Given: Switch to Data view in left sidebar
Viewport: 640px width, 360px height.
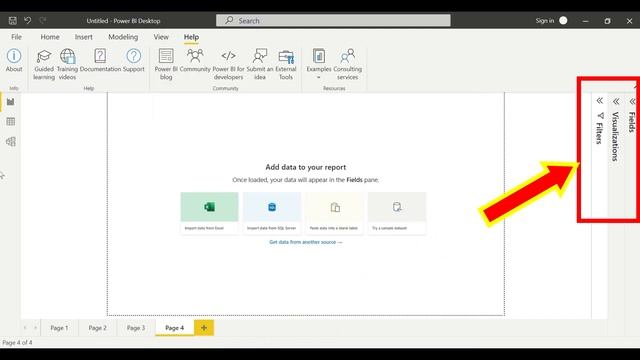Looking at the screenshot, I should tap(11, 122).
